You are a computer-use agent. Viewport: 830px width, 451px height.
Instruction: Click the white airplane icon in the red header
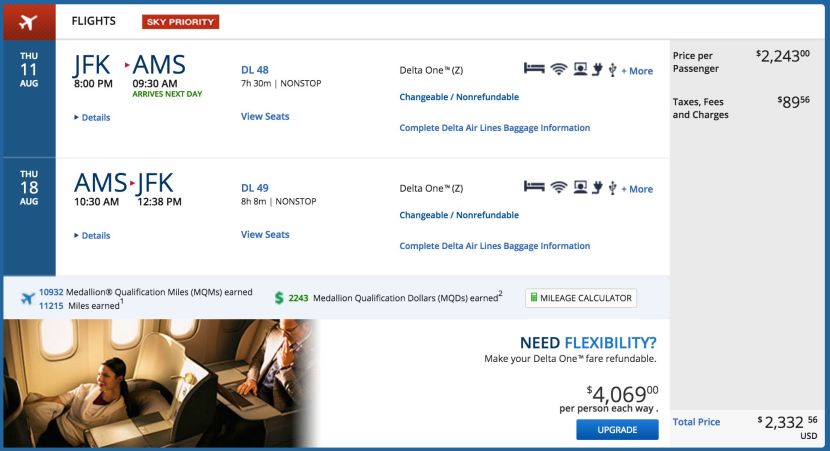click(x=28, y=22)
